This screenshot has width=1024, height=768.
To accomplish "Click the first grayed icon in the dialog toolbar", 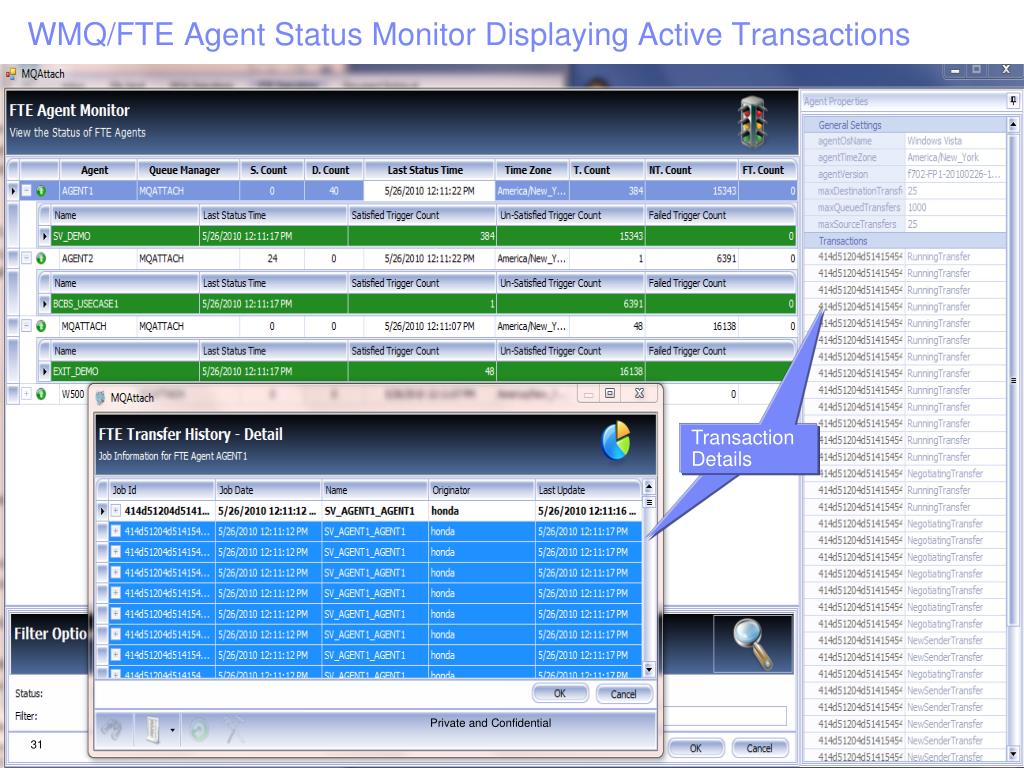I will pos(112,729).
